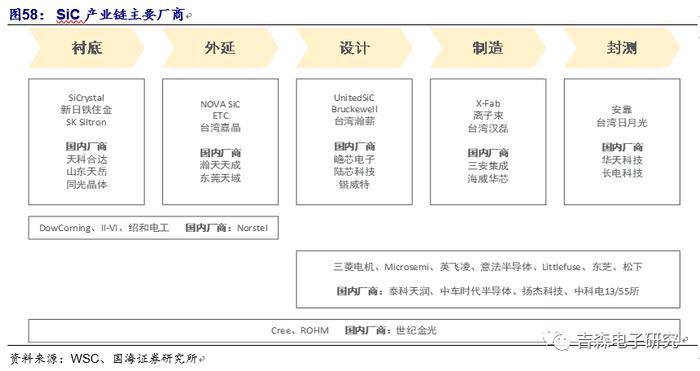Select the 外延 arrow header
This screenshot has height=371, width=700.
[221, 48]
